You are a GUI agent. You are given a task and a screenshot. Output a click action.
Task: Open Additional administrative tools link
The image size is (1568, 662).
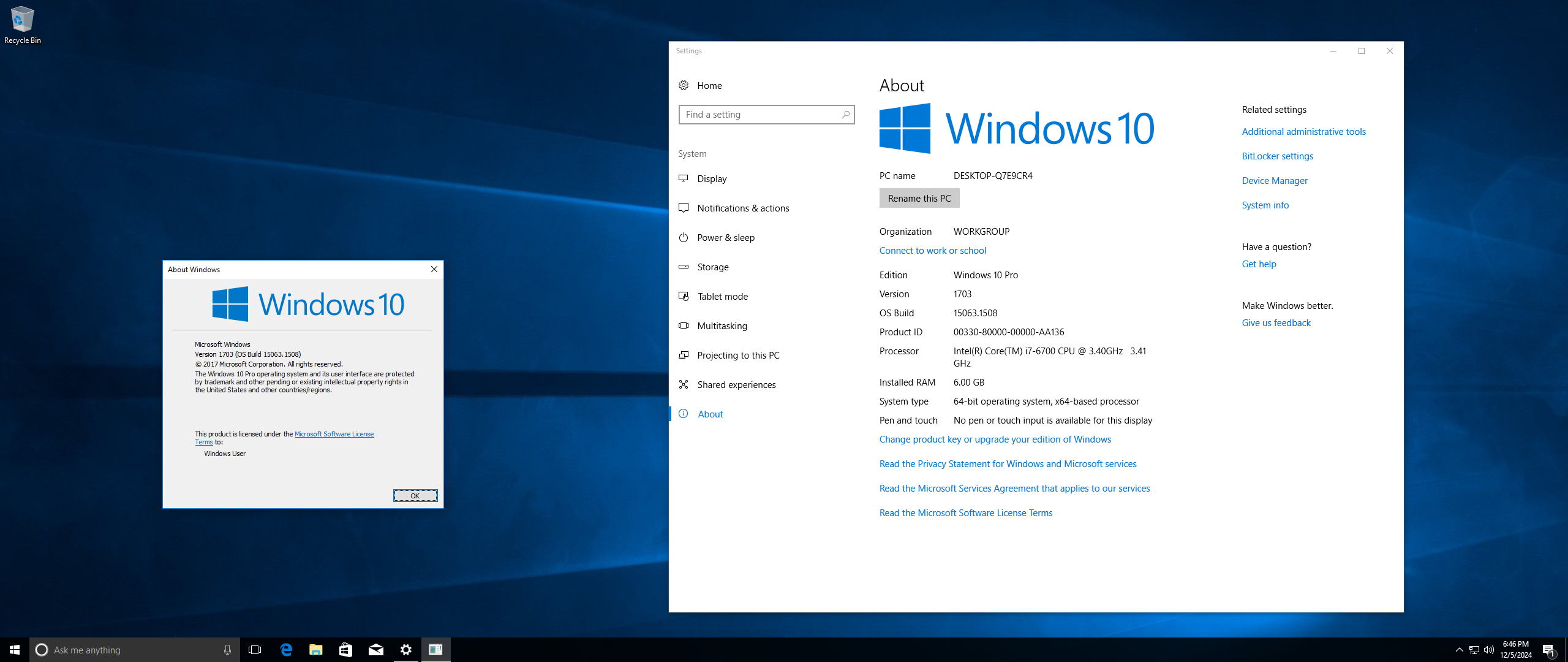pos(1303,131)
